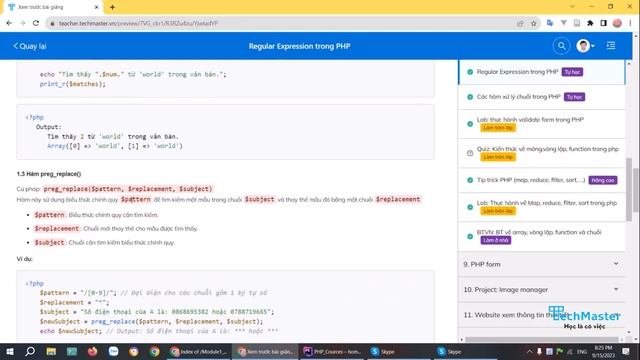The height and width of the screenshot is (360, 640).
Task: Switch to PhpStorm 'PHP_Courses' taskbar window
Action: [332, 351]
